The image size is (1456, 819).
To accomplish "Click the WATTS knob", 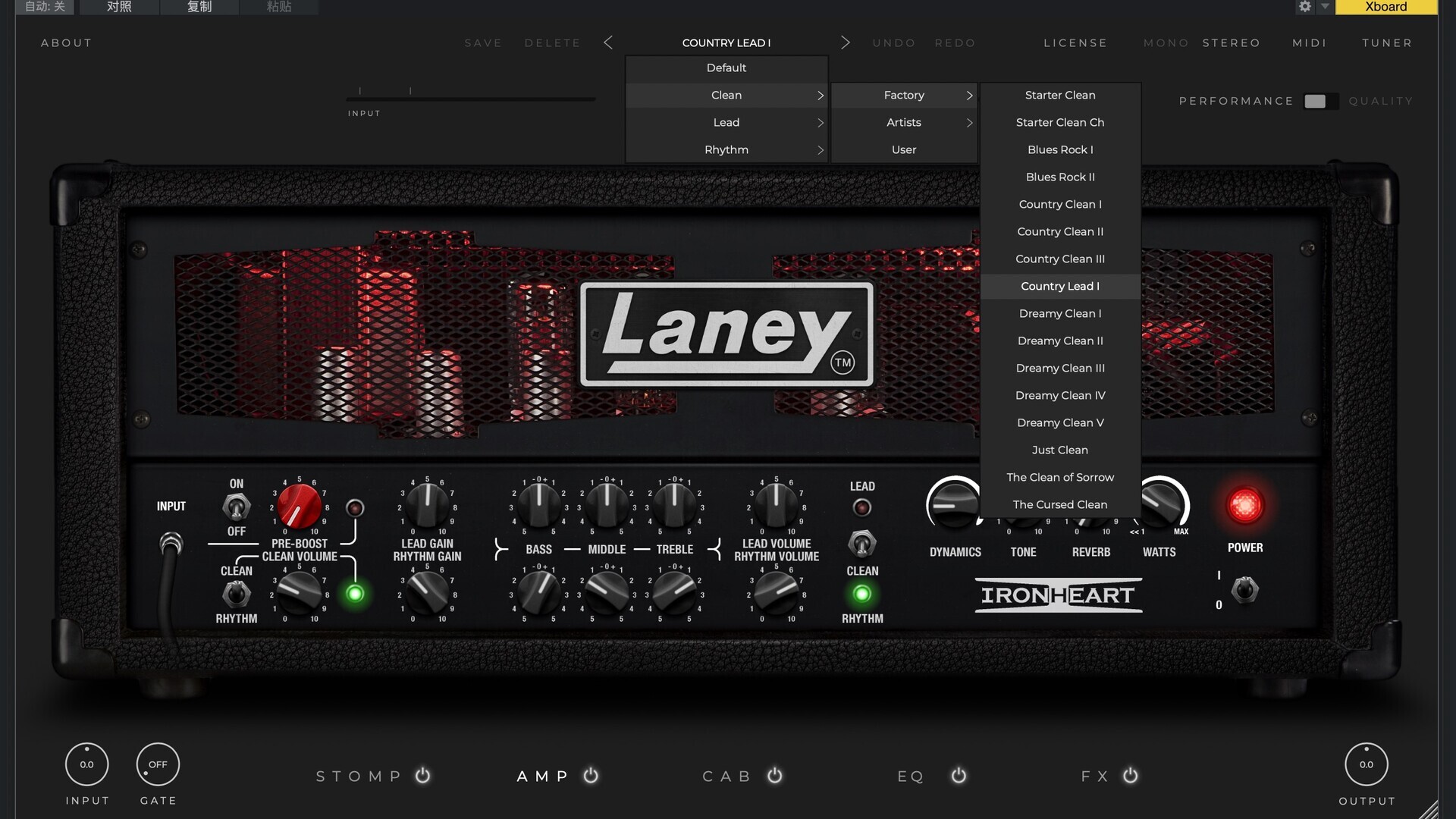I will point(1162,505).
